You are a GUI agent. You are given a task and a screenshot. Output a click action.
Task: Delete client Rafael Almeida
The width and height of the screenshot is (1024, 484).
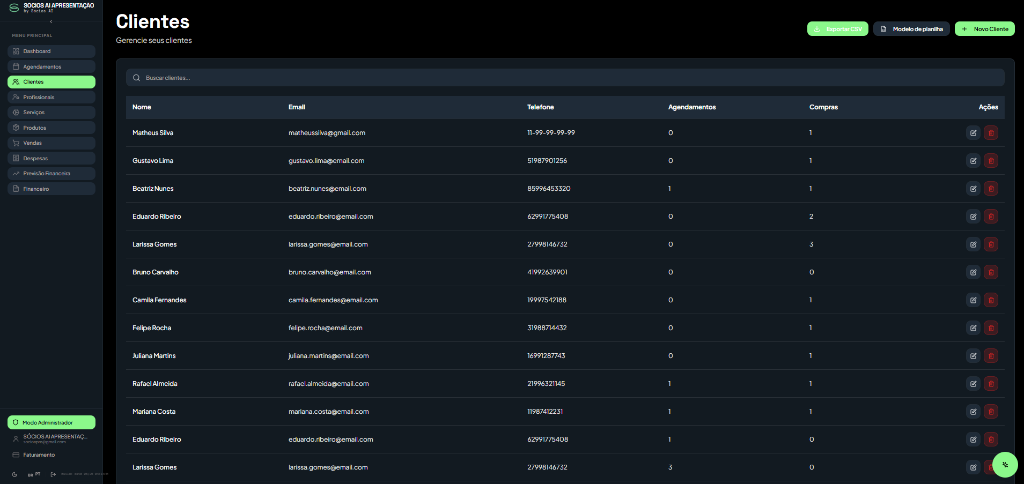click(991, 384)
